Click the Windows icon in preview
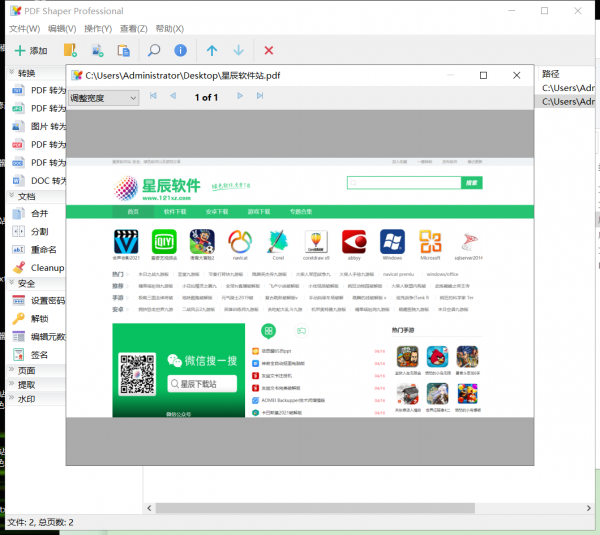The image size is (600, 535). coord(392,242)
